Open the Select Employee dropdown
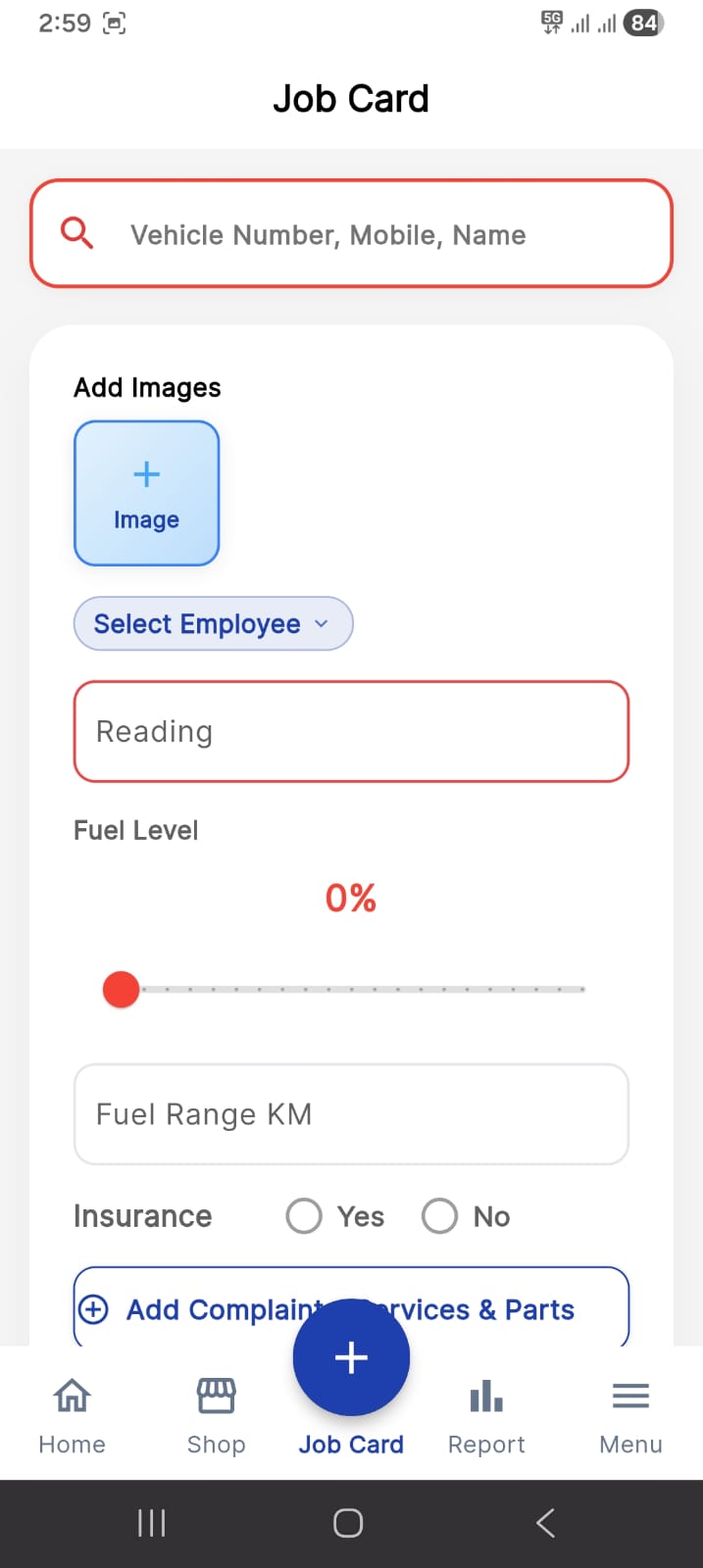 tap(197, 624)
